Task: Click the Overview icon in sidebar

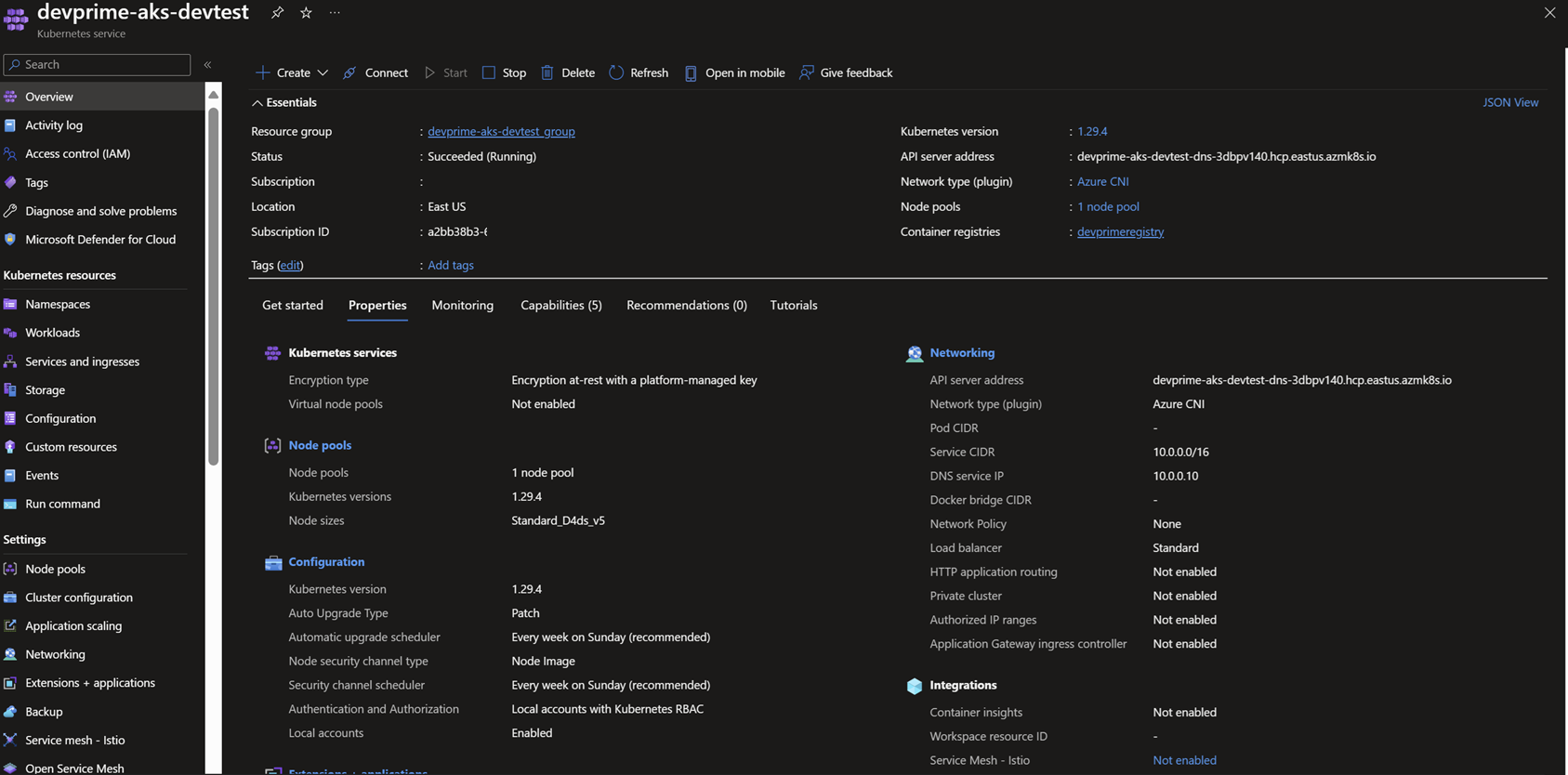Action: click(10, 97)
